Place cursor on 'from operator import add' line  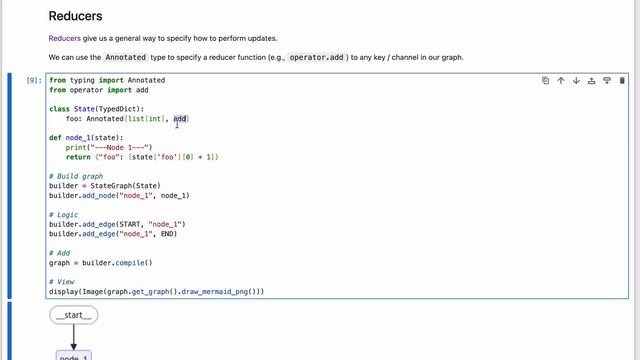coord(99,90)
